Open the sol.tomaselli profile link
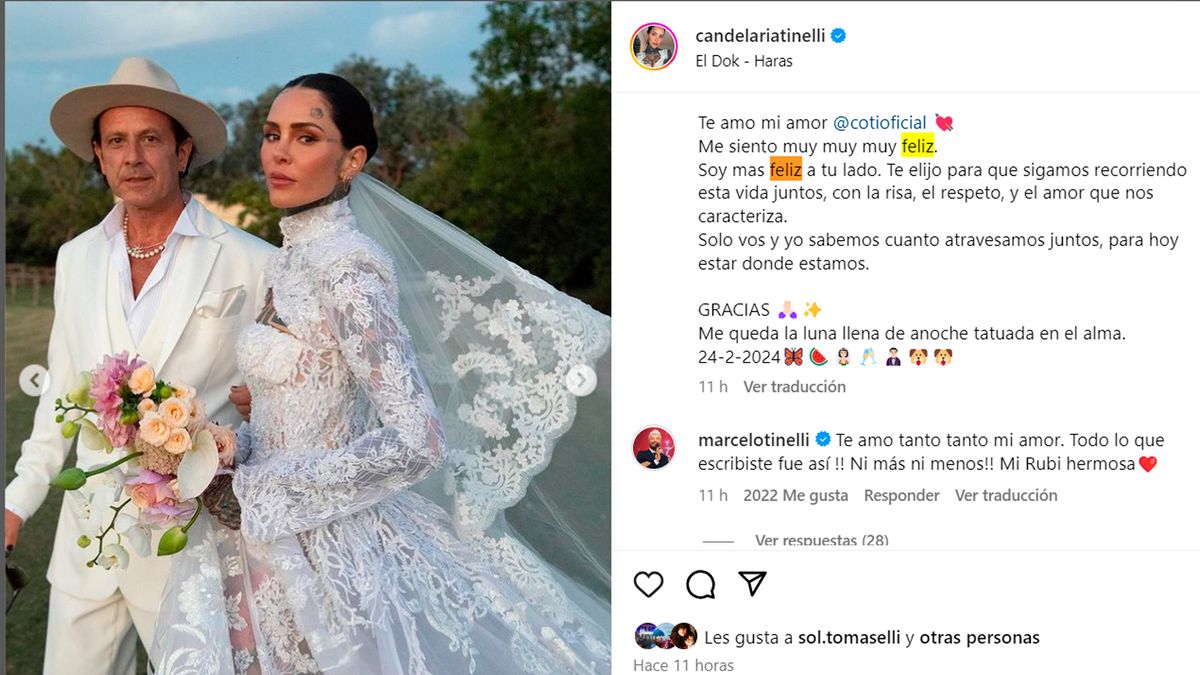The height and width of the screenshot is (675, 1200). tap(850, 637)
